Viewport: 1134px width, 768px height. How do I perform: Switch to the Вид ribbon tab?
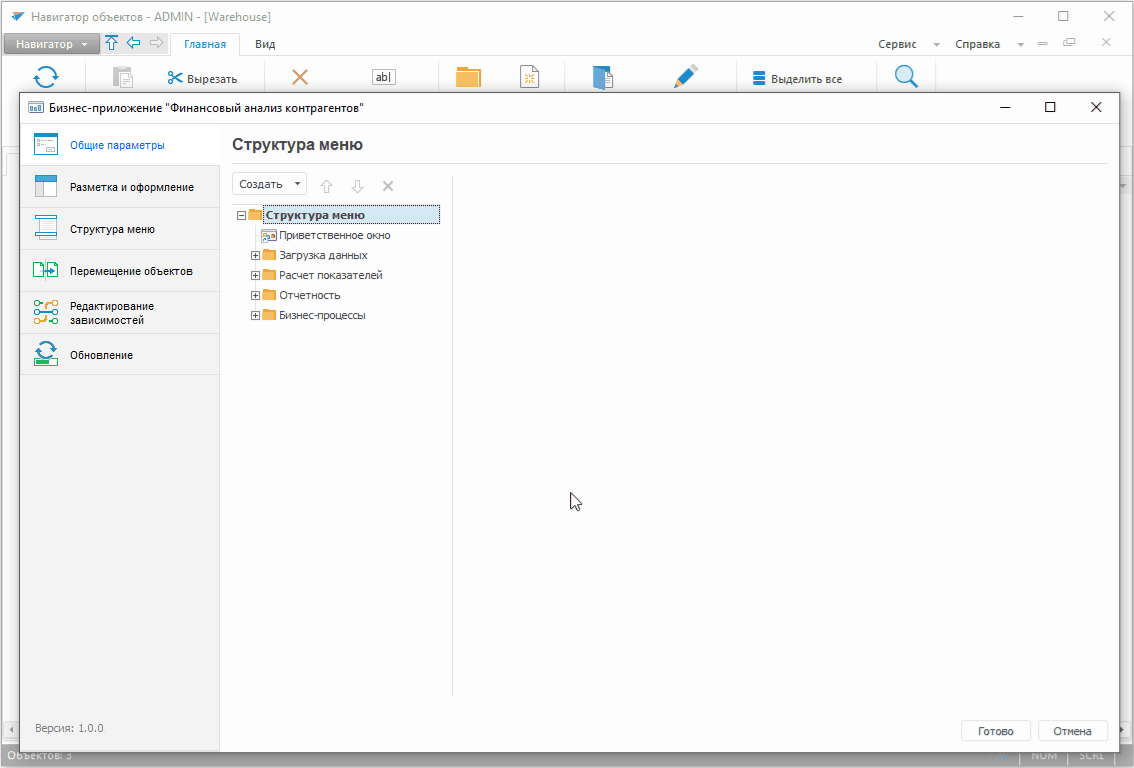click(265, 44)
